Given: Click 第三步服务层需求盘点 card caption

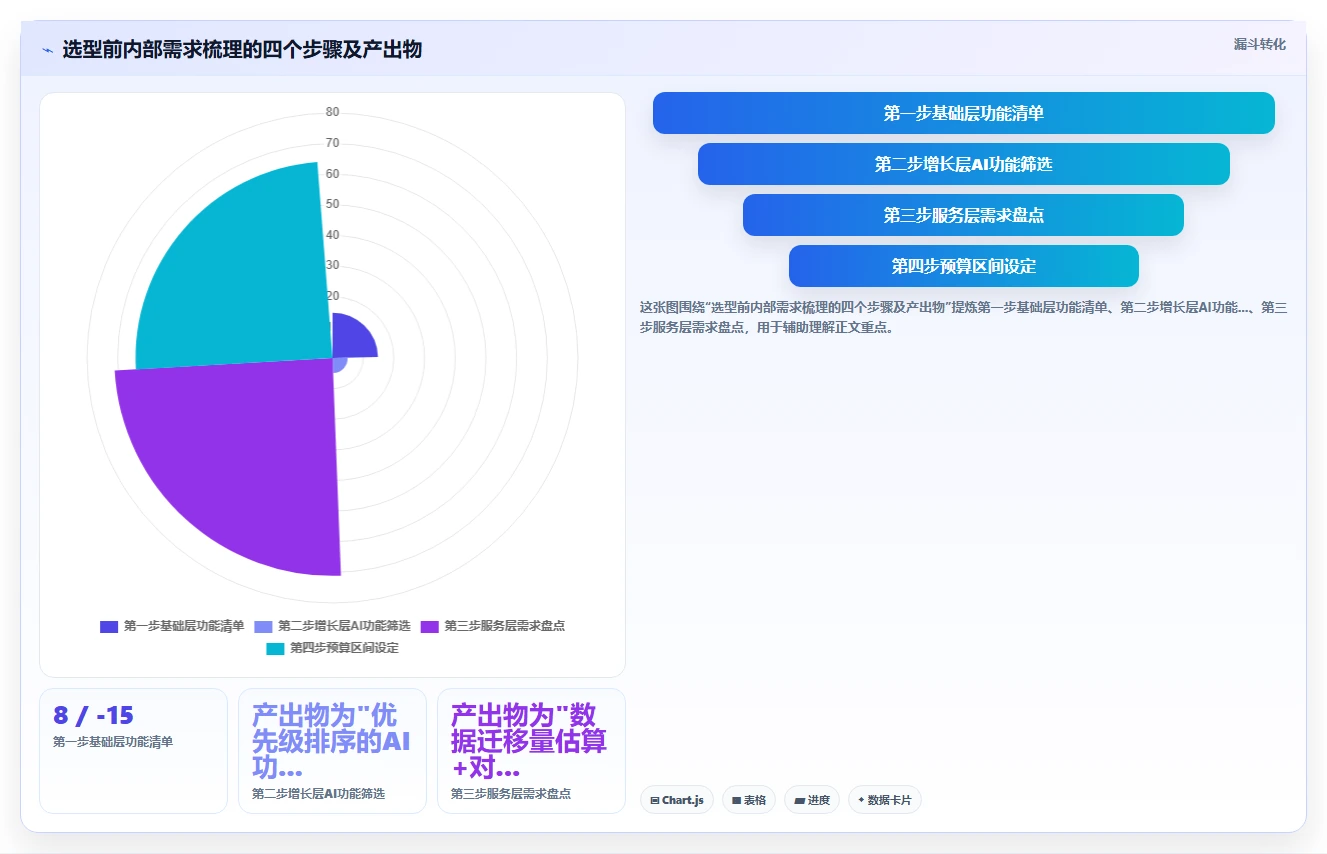Looking at the screenshot, I should [511, 794].
